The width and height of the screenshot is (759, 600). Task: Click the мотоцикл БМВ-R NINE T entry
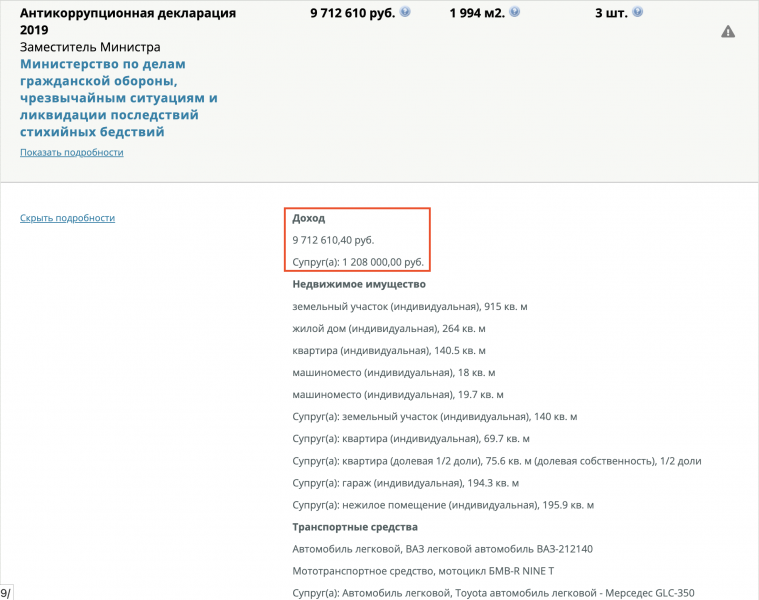click(423, 571)
